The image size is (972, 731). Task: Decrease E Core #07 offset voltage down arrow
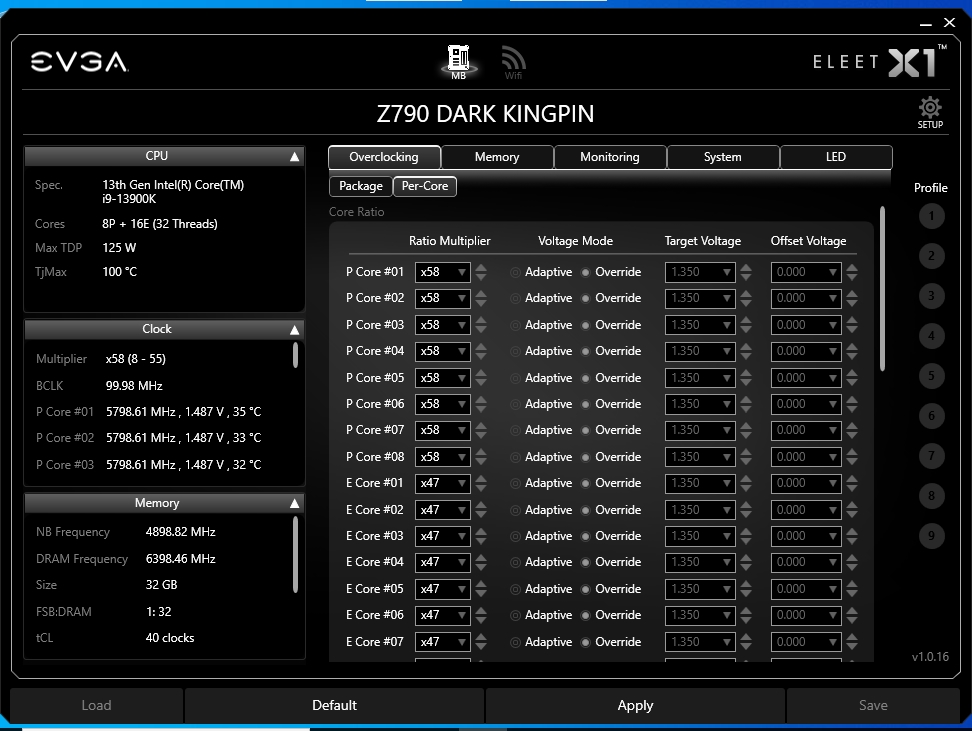(x=852, y=647)
